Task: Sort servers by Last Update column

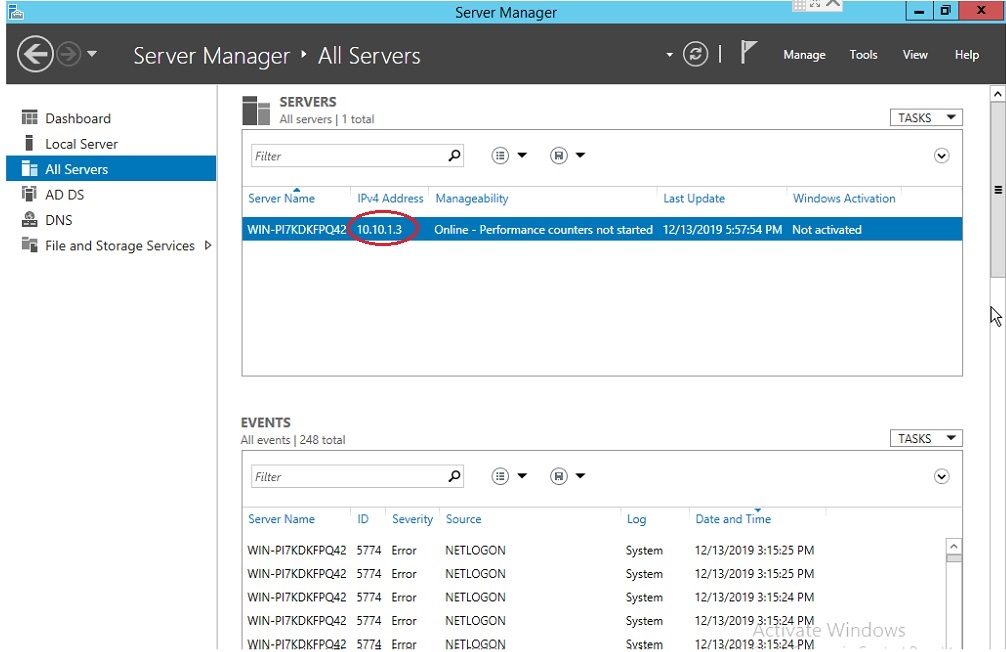Action: pyautogui.click(x=694, y=198)
